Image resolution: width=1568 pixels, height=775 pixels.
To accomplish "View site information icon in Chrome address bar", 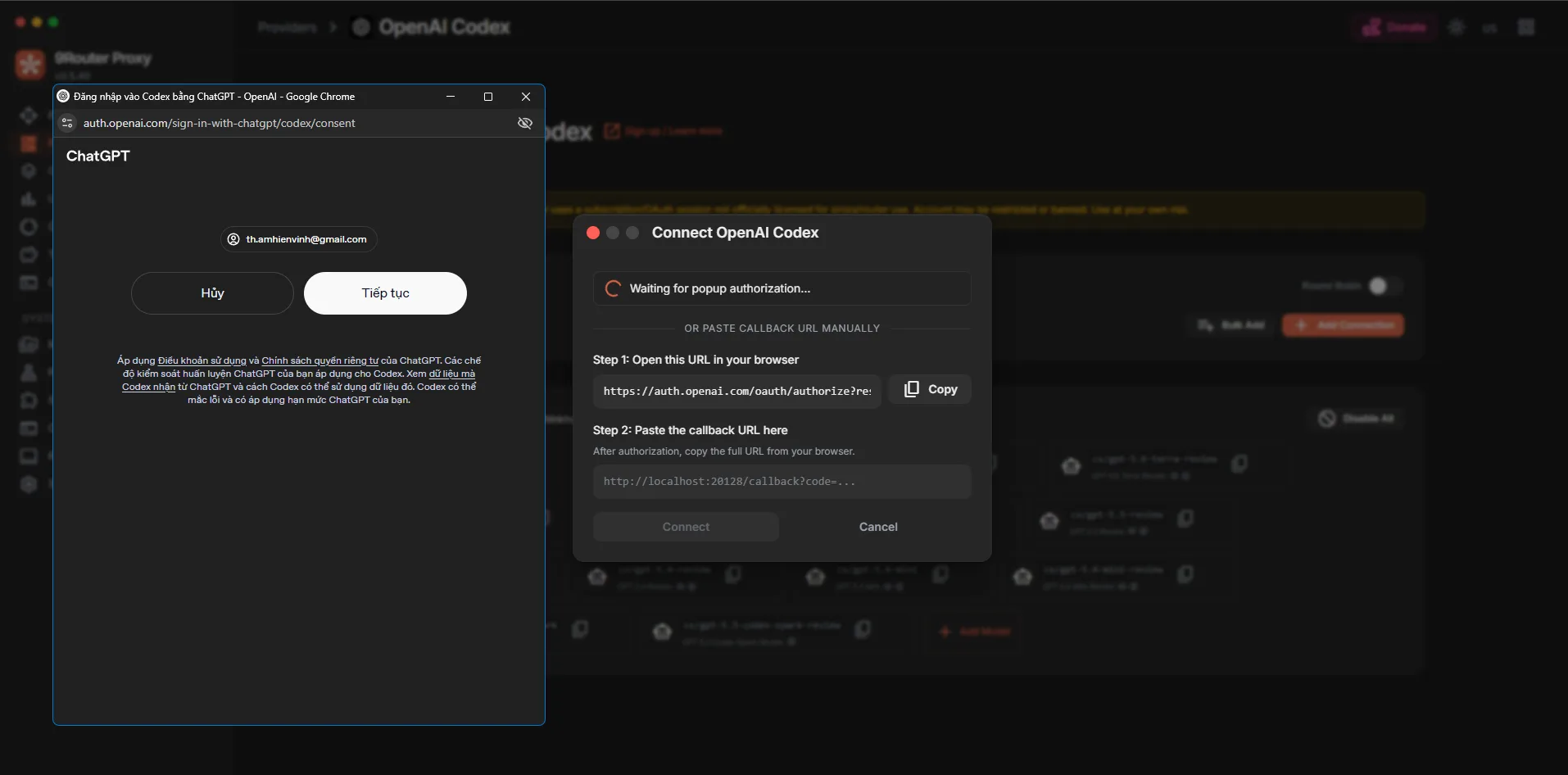I will coord(67,123).
